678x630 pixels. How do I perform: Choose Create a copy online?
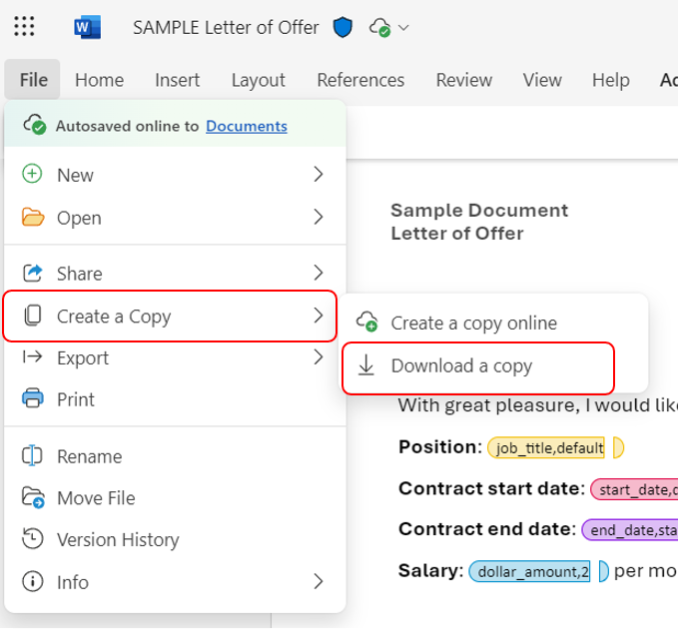click(x=473, y=323)
